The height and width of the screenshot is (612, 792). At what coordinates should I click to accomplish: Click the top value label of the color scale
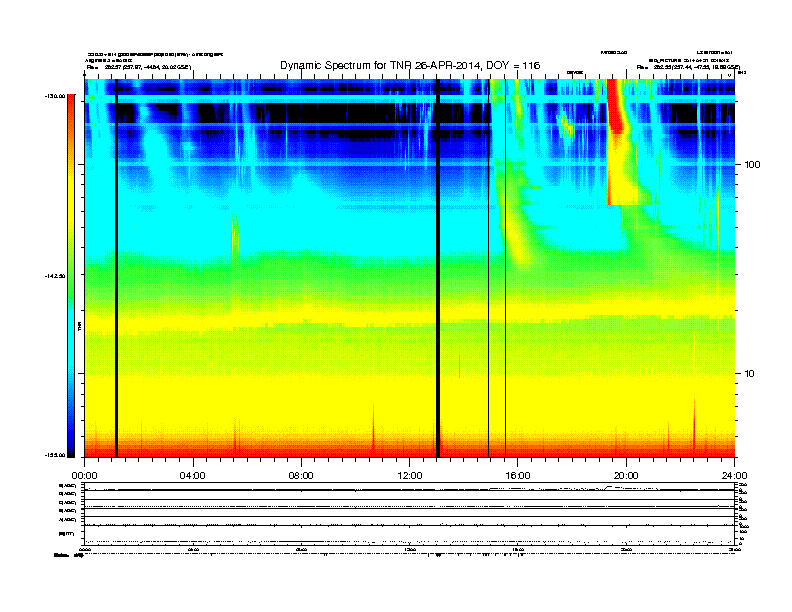click(x=55, y=96)
